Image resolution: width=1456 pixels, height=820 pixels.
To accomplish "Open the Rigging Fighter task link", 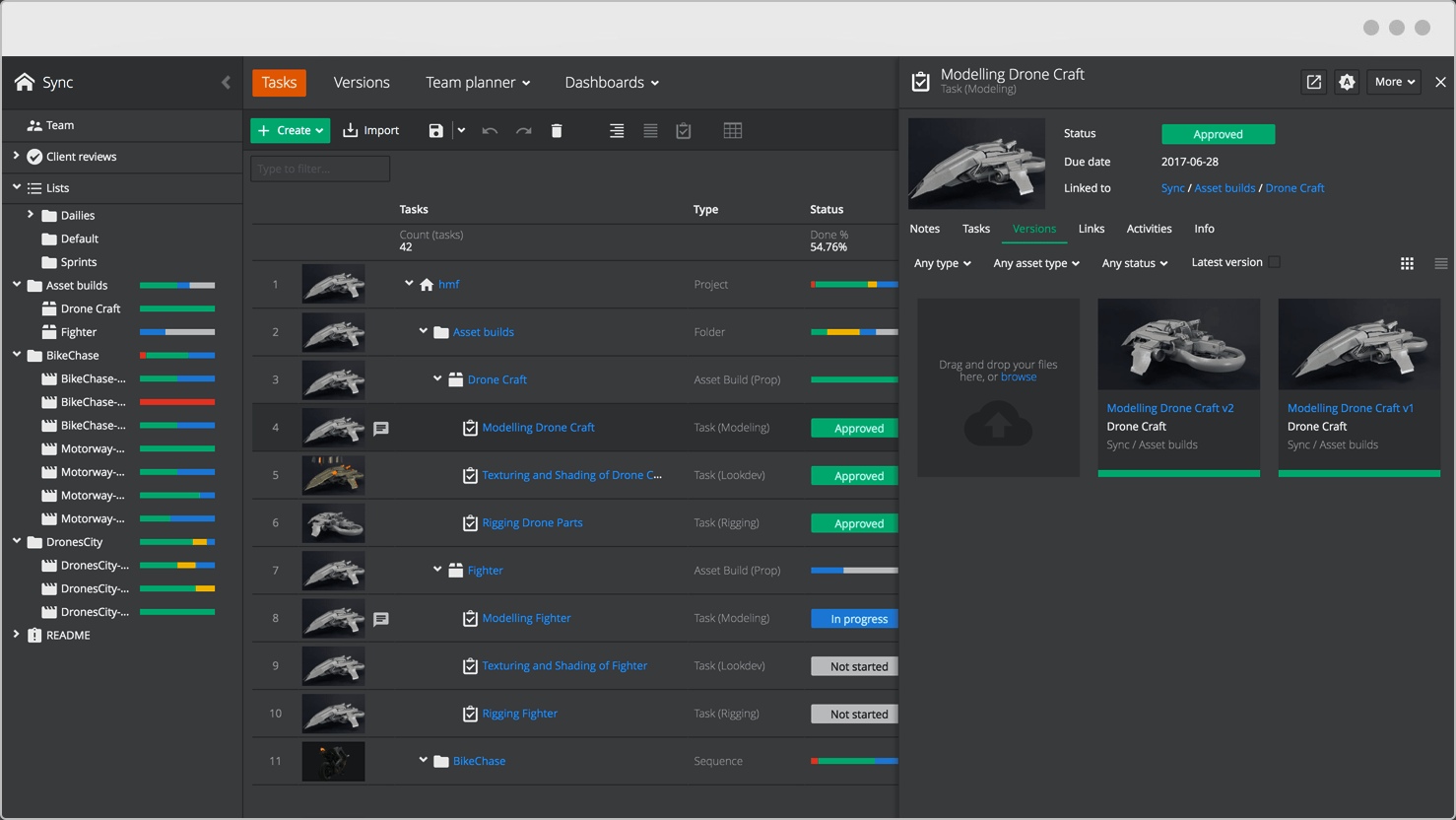I will (519, 713).
